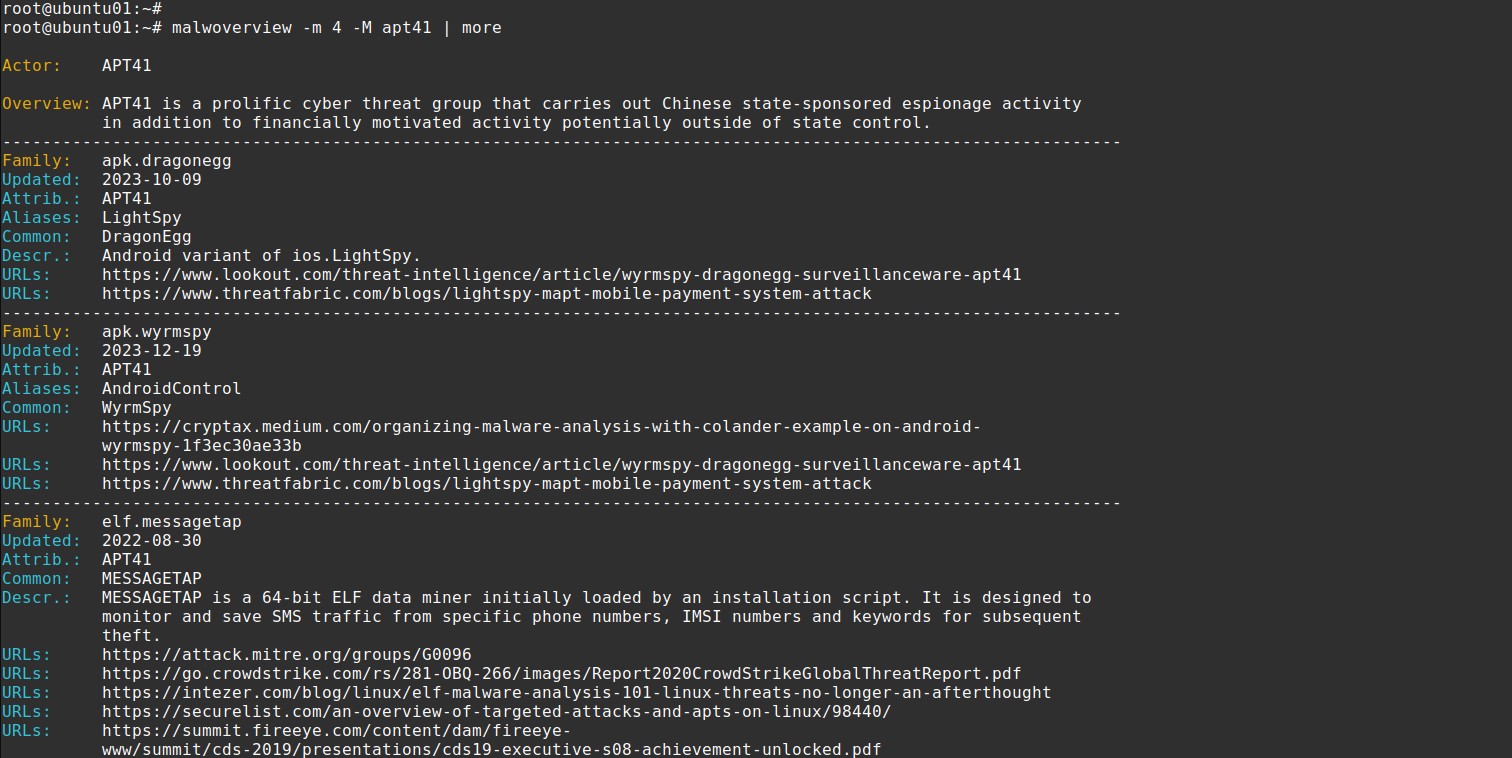Click the elf.messagetap family name
This screenshot has height=758, width=1512.
171,522
